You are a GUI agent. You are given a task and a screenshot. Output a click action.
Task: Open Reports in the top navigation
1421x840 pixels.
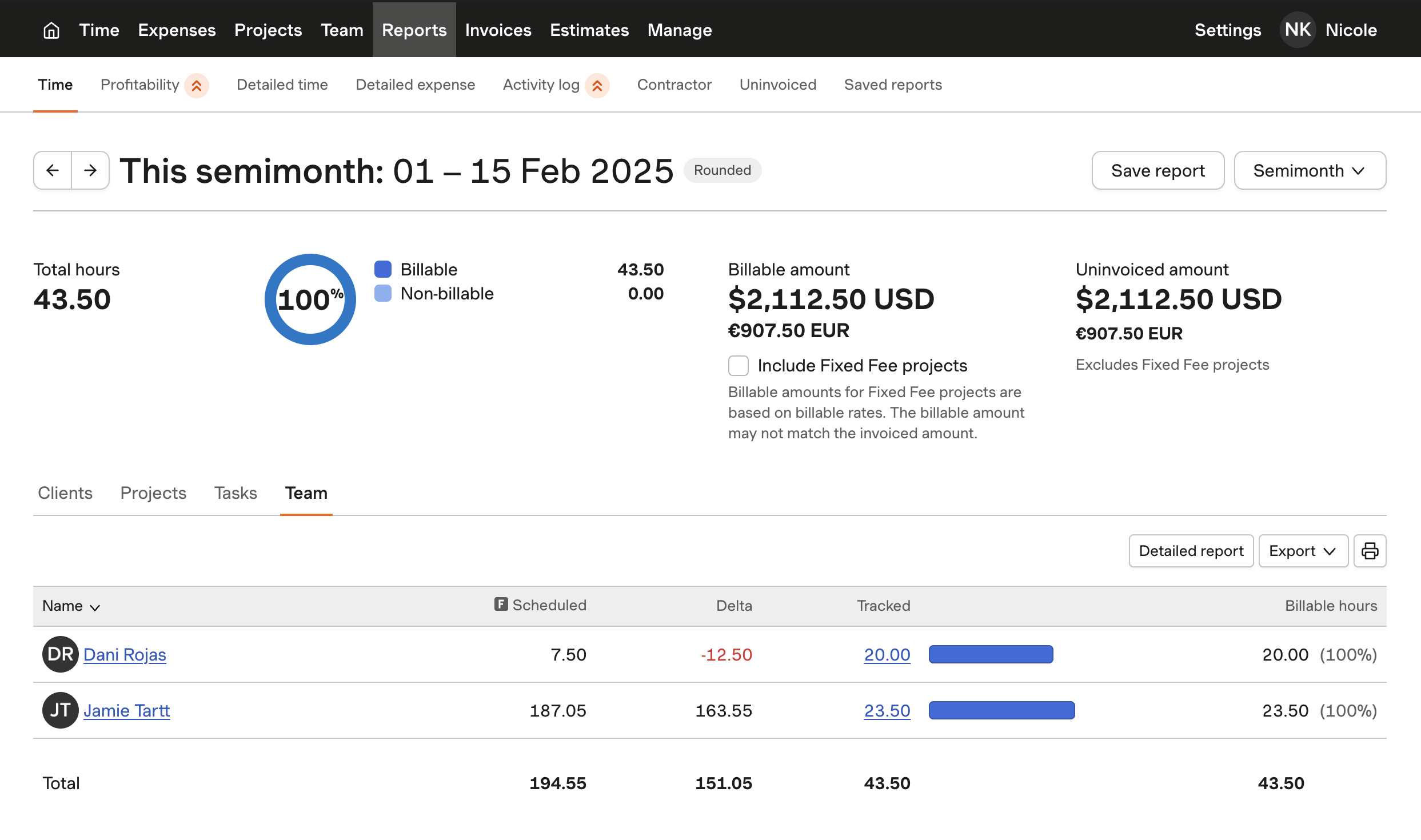(x=414, y=30)
